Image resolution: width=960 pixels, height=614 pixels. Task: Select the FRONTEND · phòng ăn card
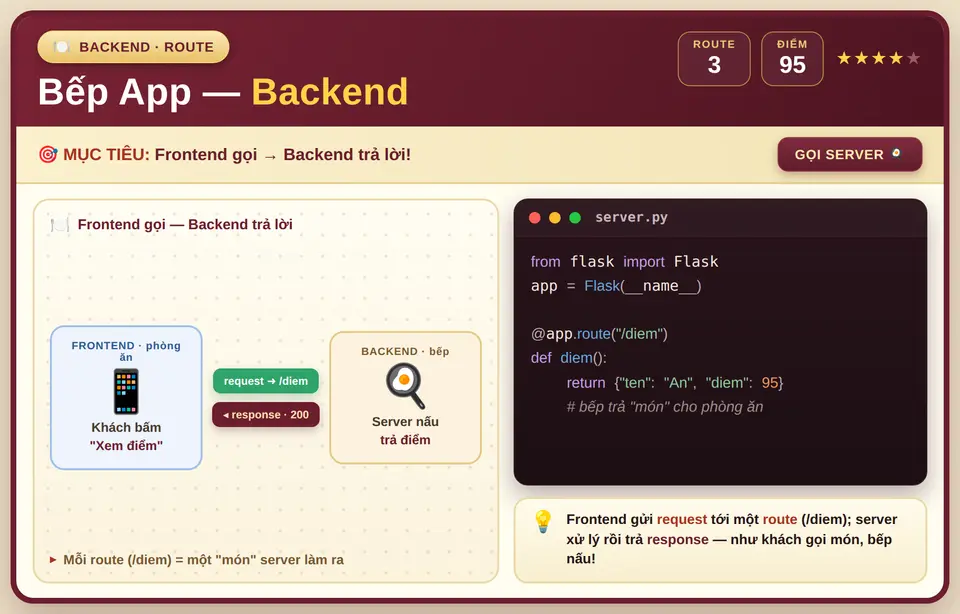(x=126, y=398)
